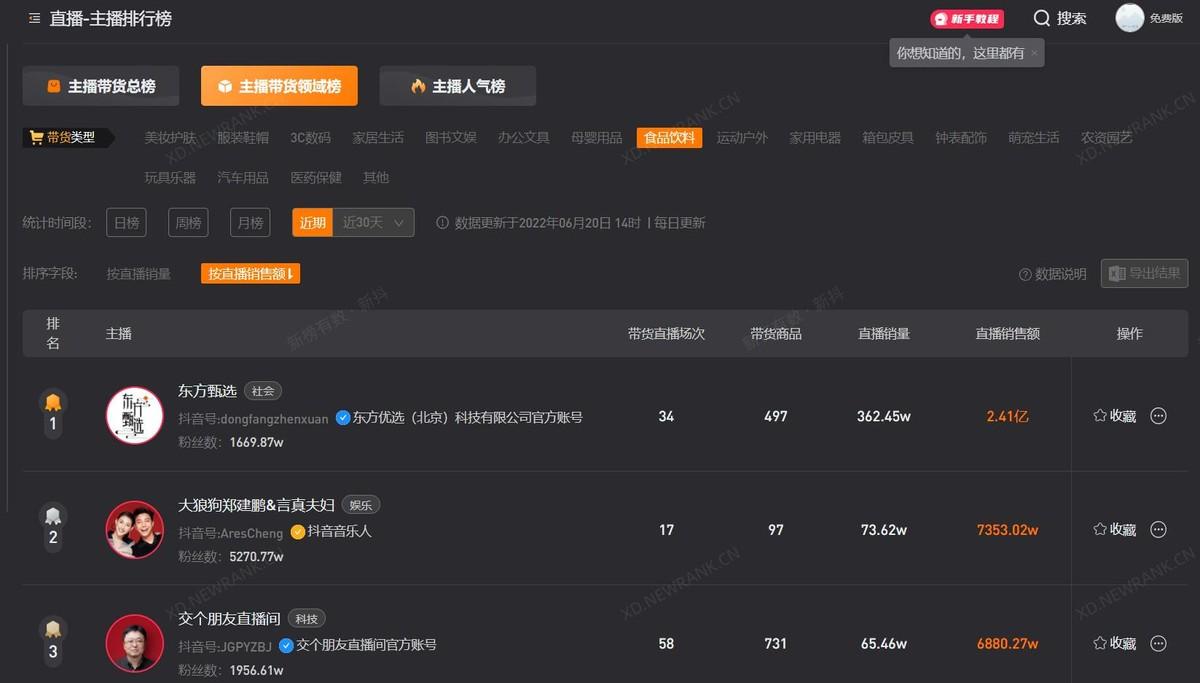Sort by 按直播销量
Screen dimensions: 1200x683
(139, 274)
